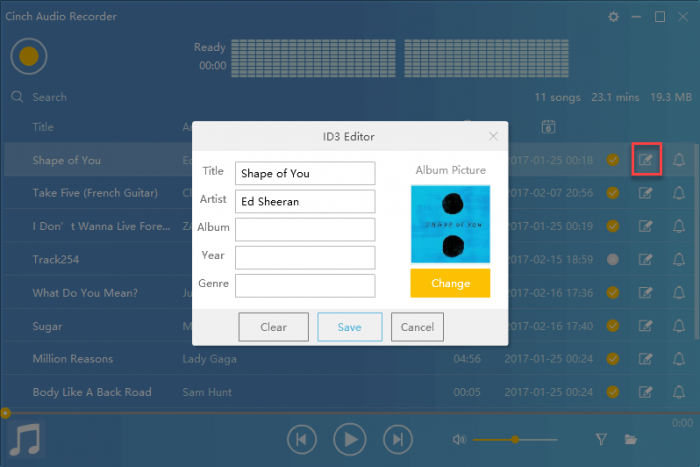Screen dimensions: 700x467
Task: Click bell icon for Million Reasons
Action: (x=679, y=359)
